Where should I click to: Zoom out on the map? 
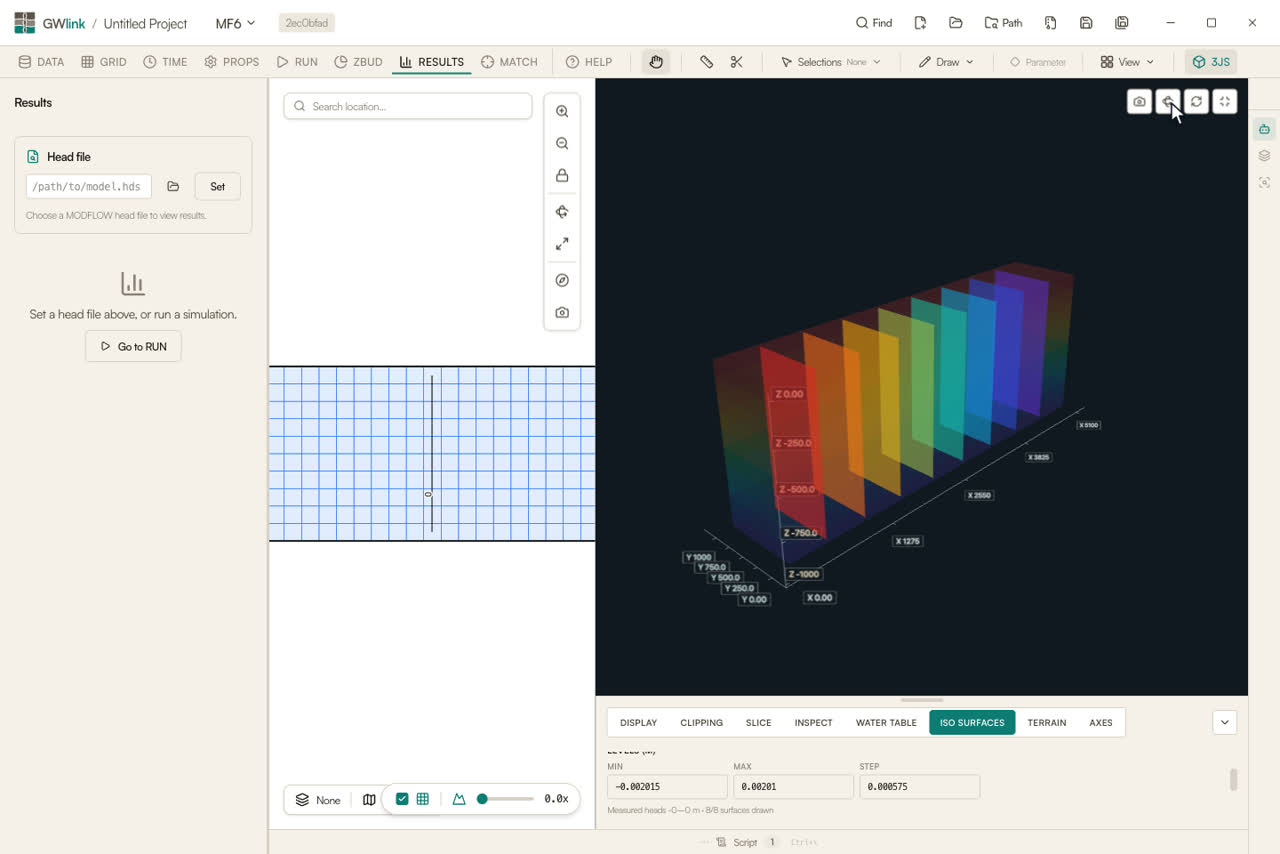tap(562, 144)
